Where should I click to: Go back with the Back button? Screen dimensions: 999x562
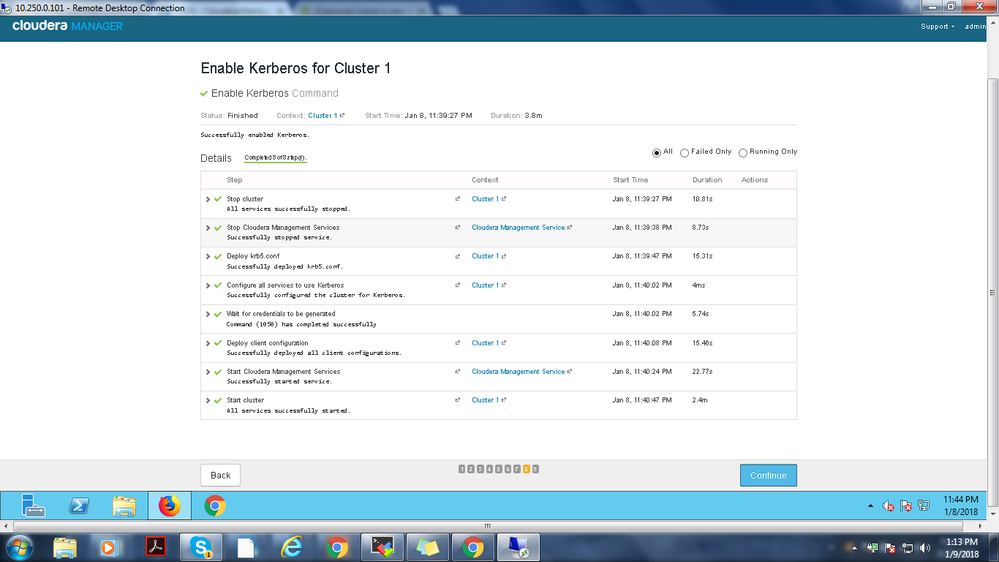coord(220,475)
